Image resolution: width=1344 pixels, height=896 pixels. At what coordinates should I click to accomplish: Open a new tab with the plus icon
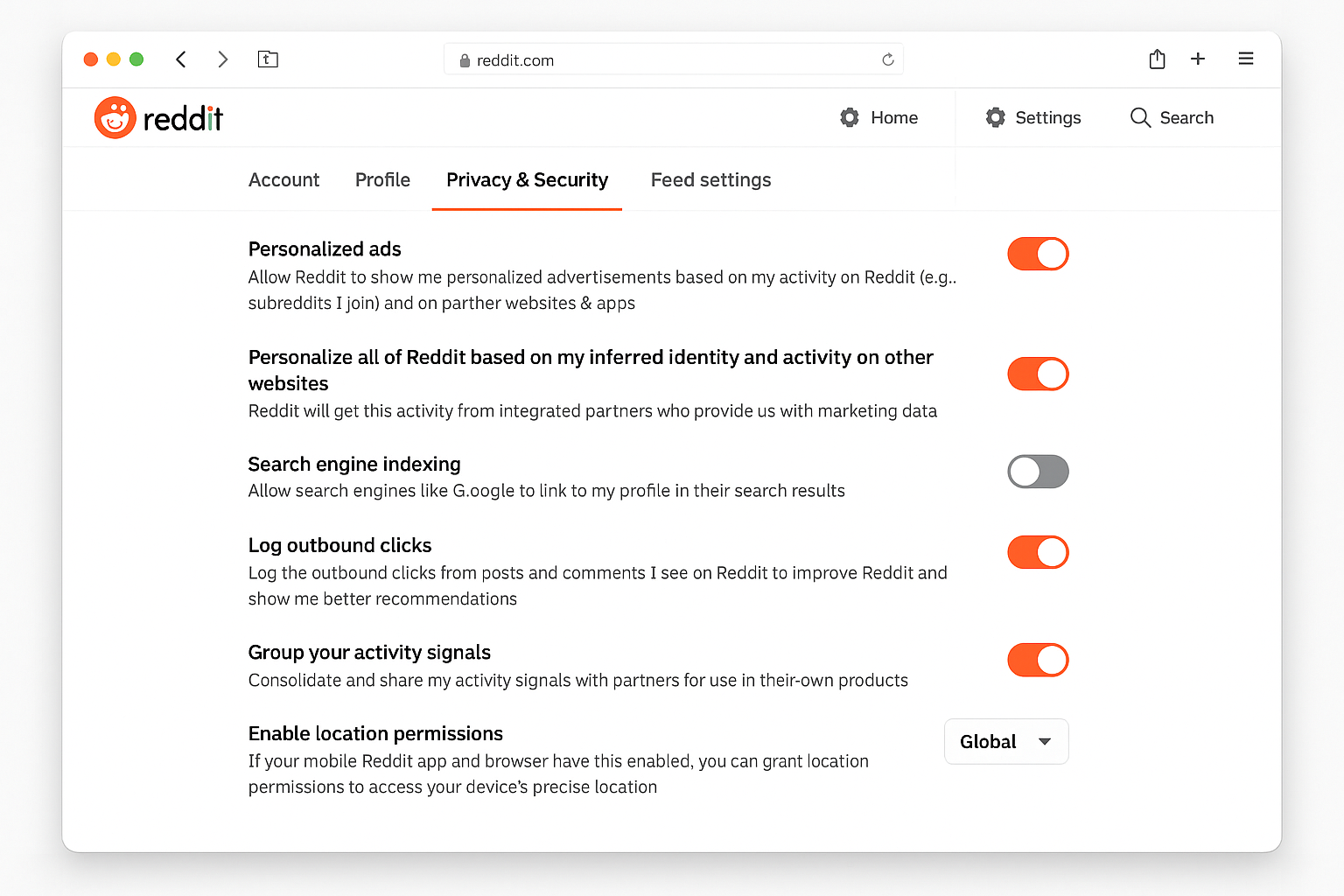pos(1198,59)
